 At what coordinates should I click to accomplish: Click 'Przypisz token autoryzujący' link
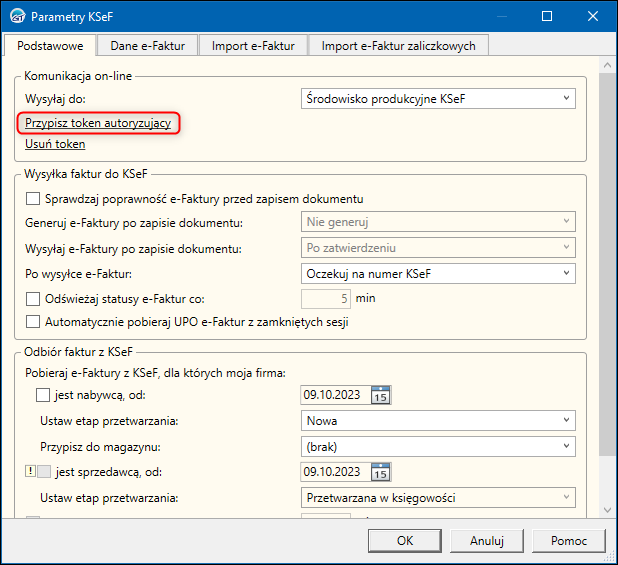coord(98,123)
